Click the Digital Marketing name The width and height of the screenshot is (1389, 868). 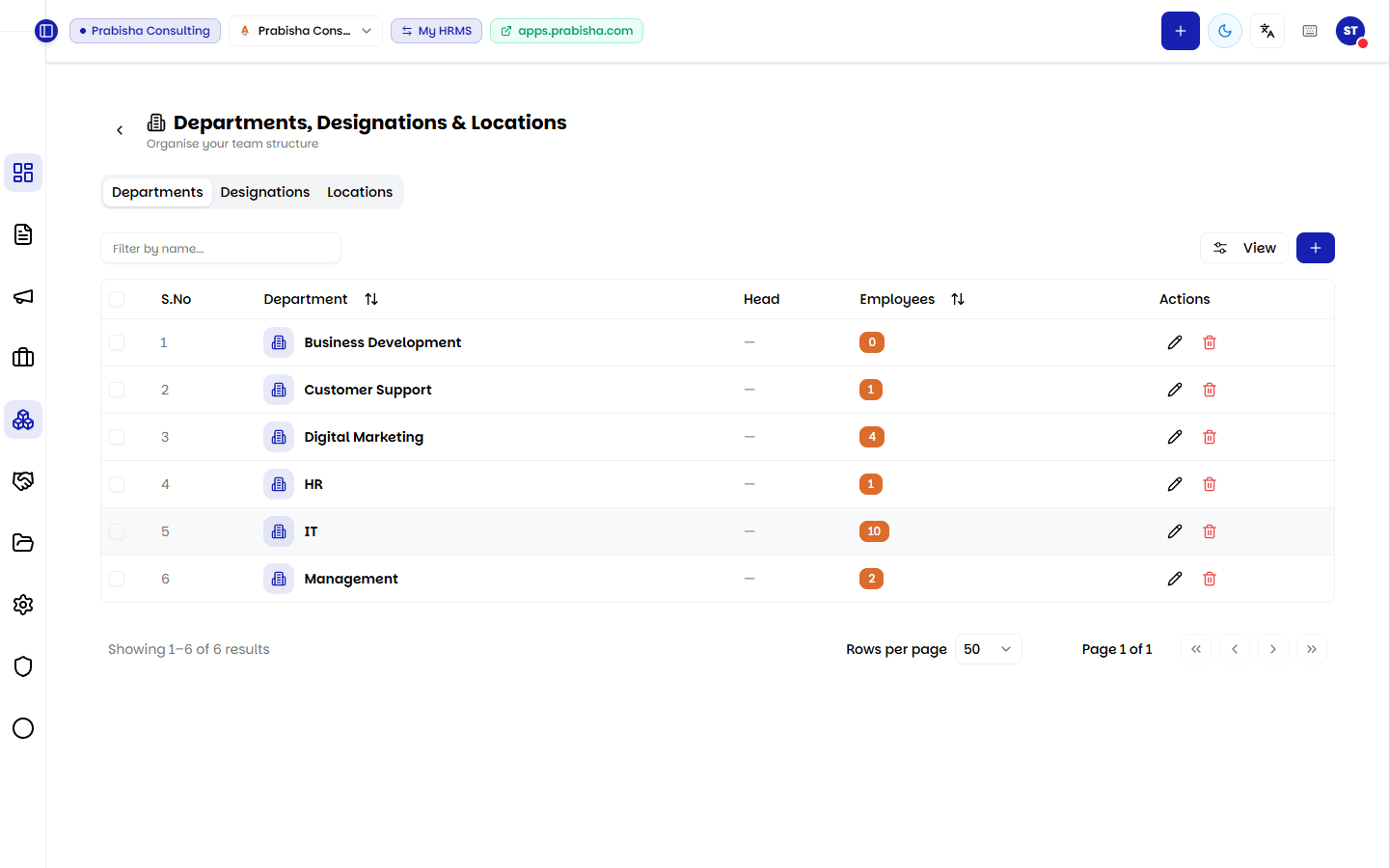[x=364, y=437]
